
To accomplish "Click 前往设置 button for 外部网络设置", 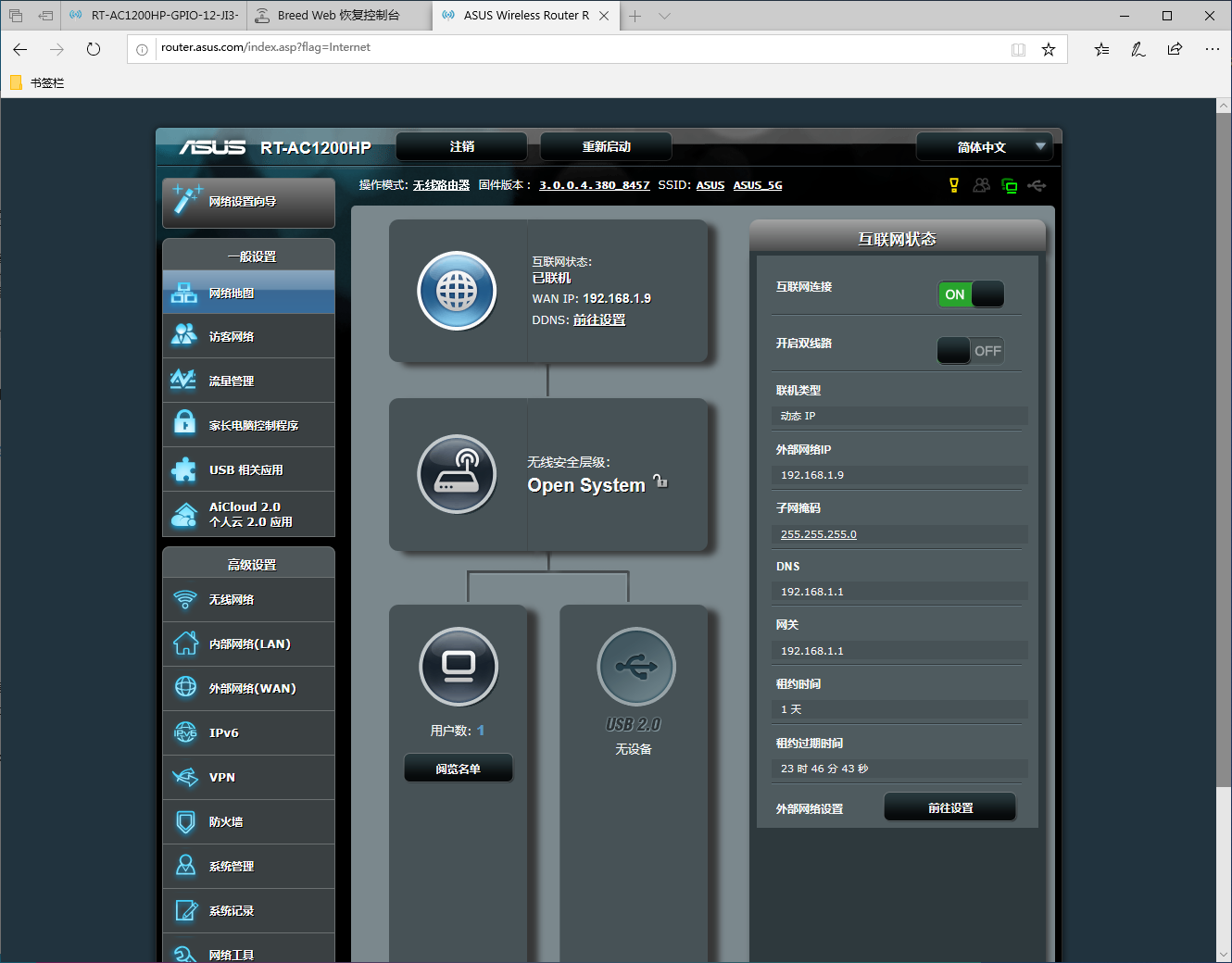I will [950, 807].
